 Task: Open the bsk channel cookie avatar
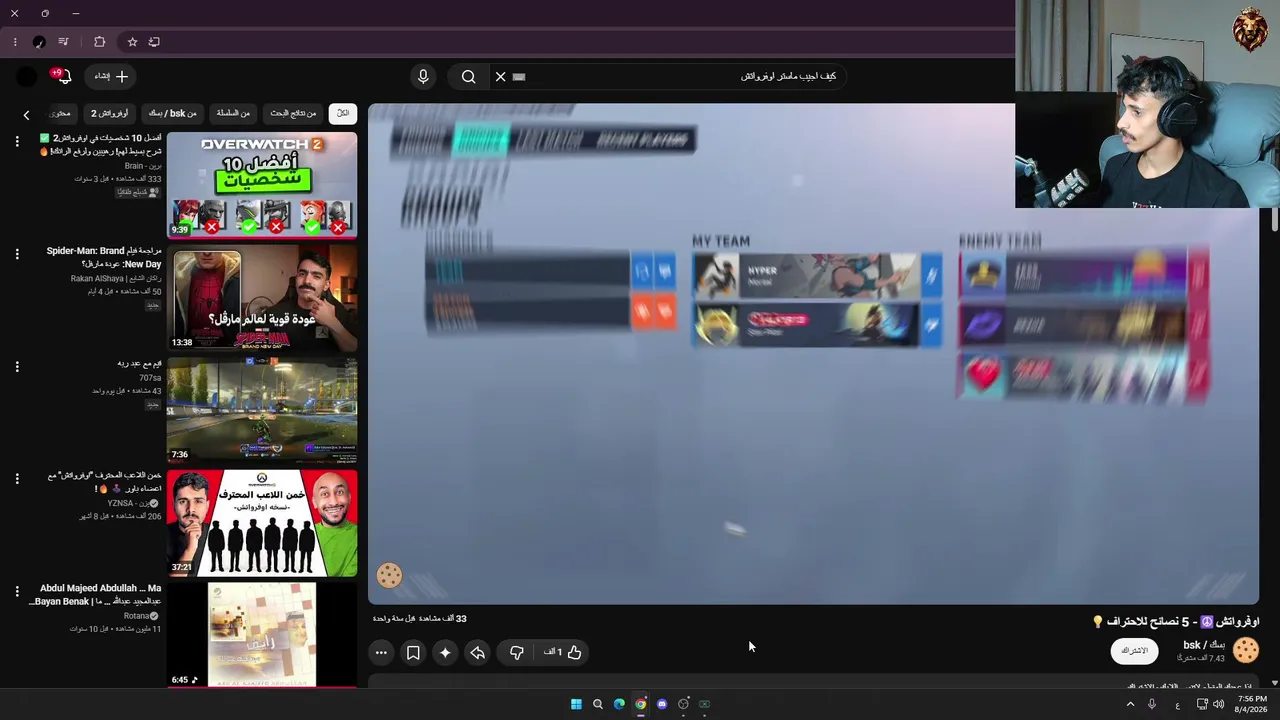pyautogui.click(x=1245, y=650)
